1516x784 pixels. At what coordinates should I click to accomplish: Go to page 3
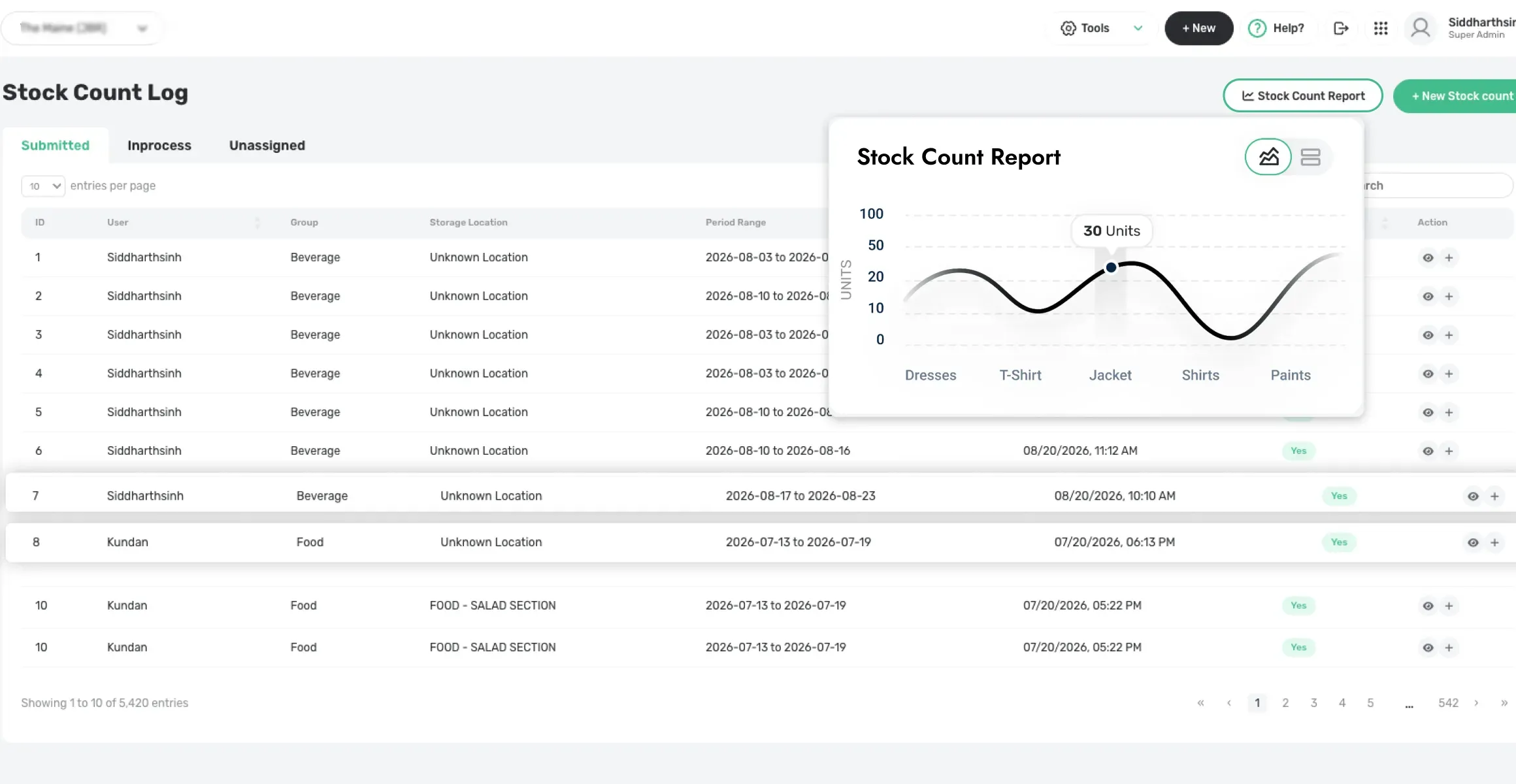click(1313, 703)
